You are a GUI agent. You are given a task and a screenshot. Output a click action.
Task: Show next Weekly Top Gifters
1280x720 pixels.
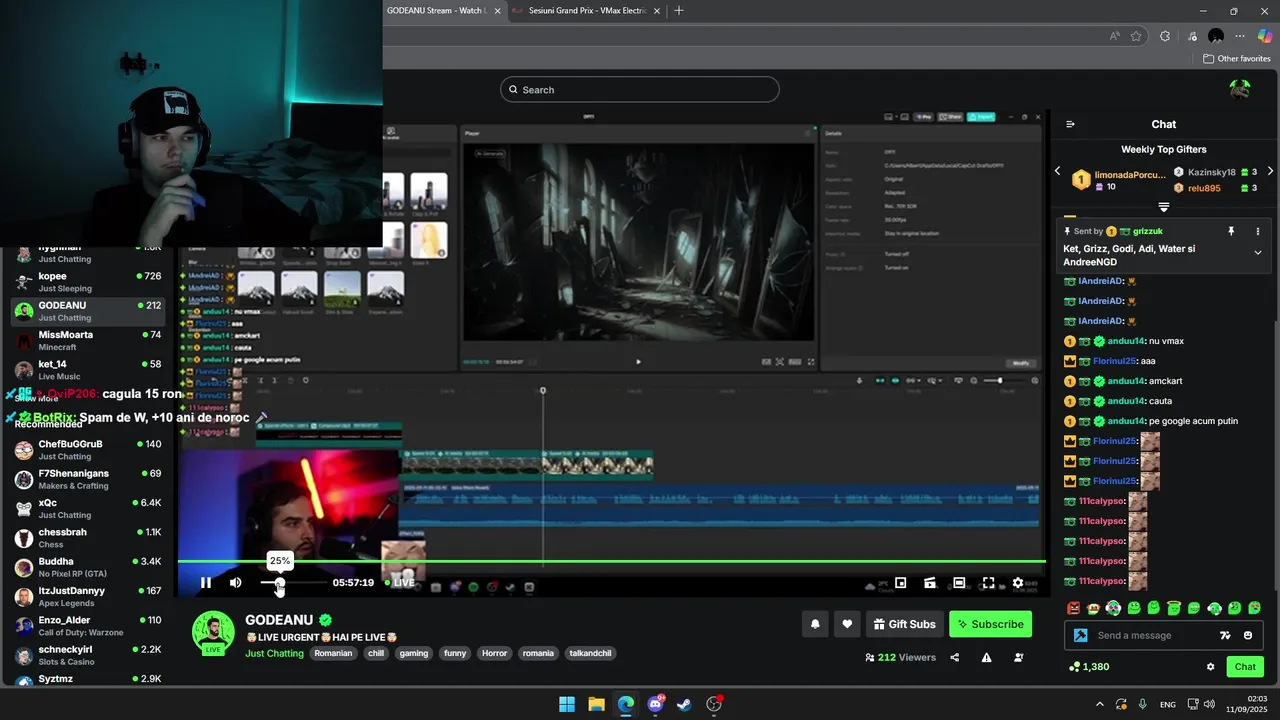click(x=1270, y=171)
